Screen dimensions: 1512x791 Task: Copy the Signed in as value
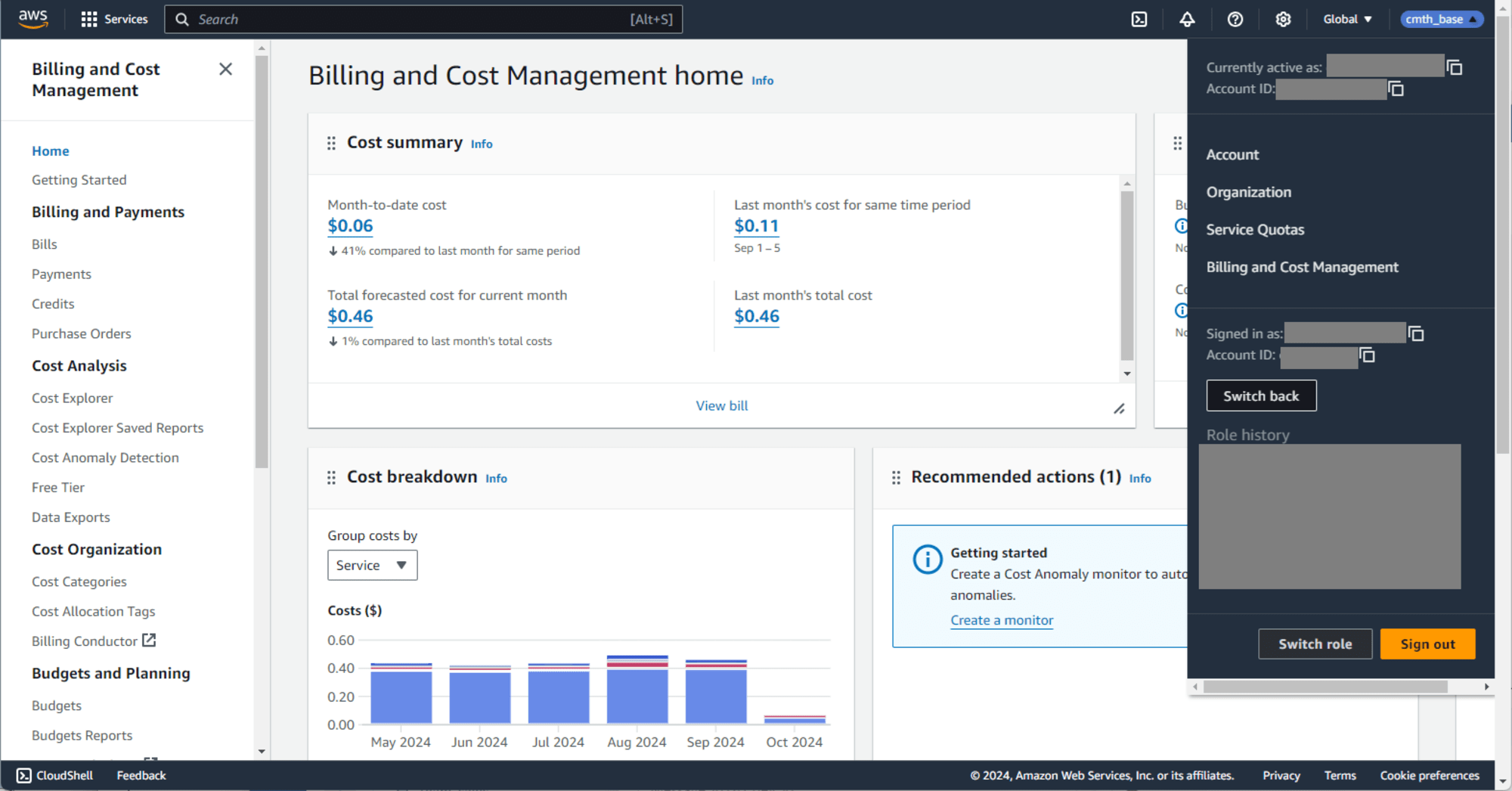click(x=1416, y=333)
